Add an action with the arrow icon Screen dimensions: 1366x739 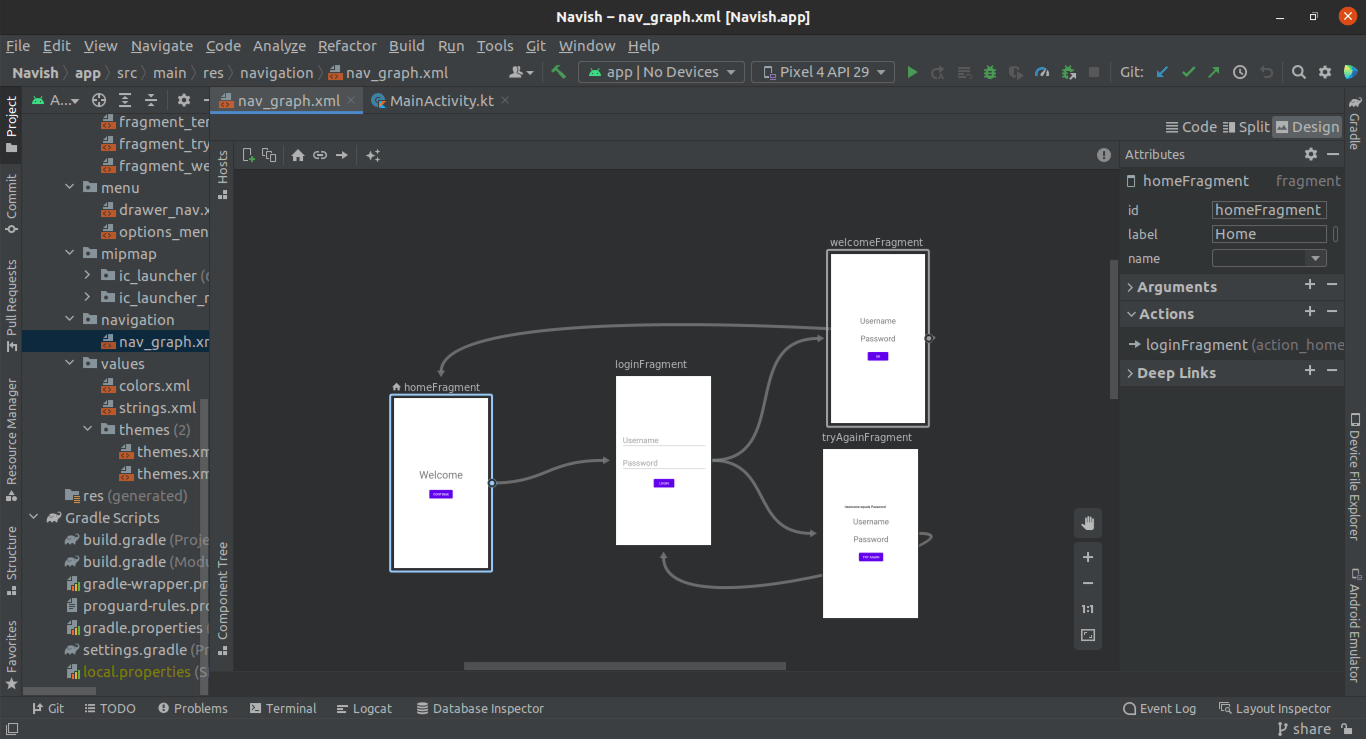coord(342,155)
